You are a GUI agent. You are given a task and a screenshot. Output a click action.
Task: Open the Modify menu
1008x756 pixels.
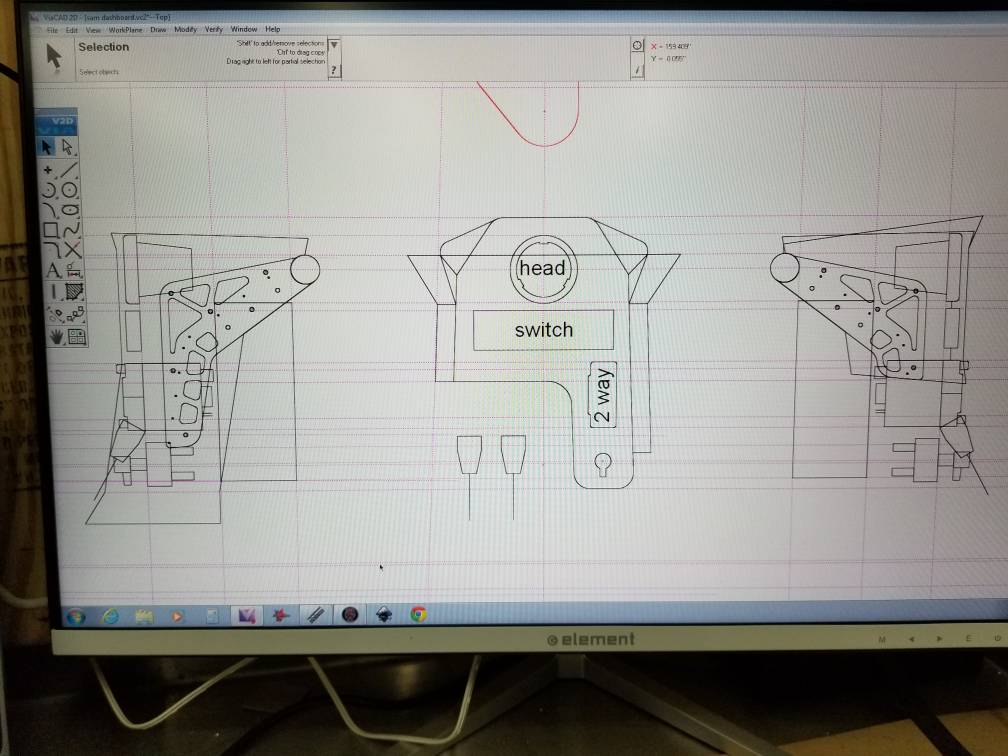185,30
